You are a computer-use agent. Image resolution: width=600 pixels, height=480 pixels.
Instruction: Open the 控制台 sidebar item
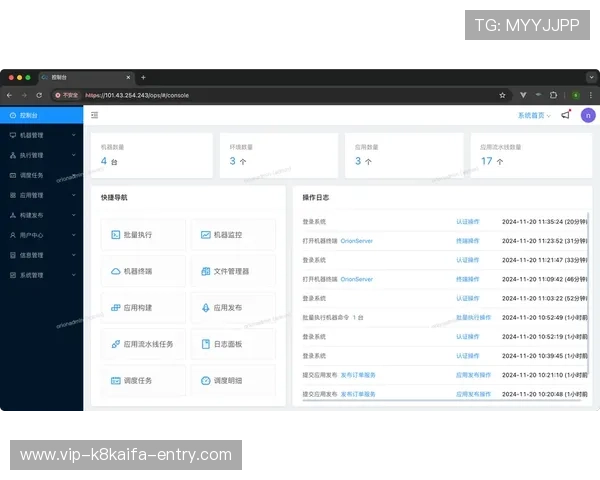pyautogui.click(x=41, y=115)
